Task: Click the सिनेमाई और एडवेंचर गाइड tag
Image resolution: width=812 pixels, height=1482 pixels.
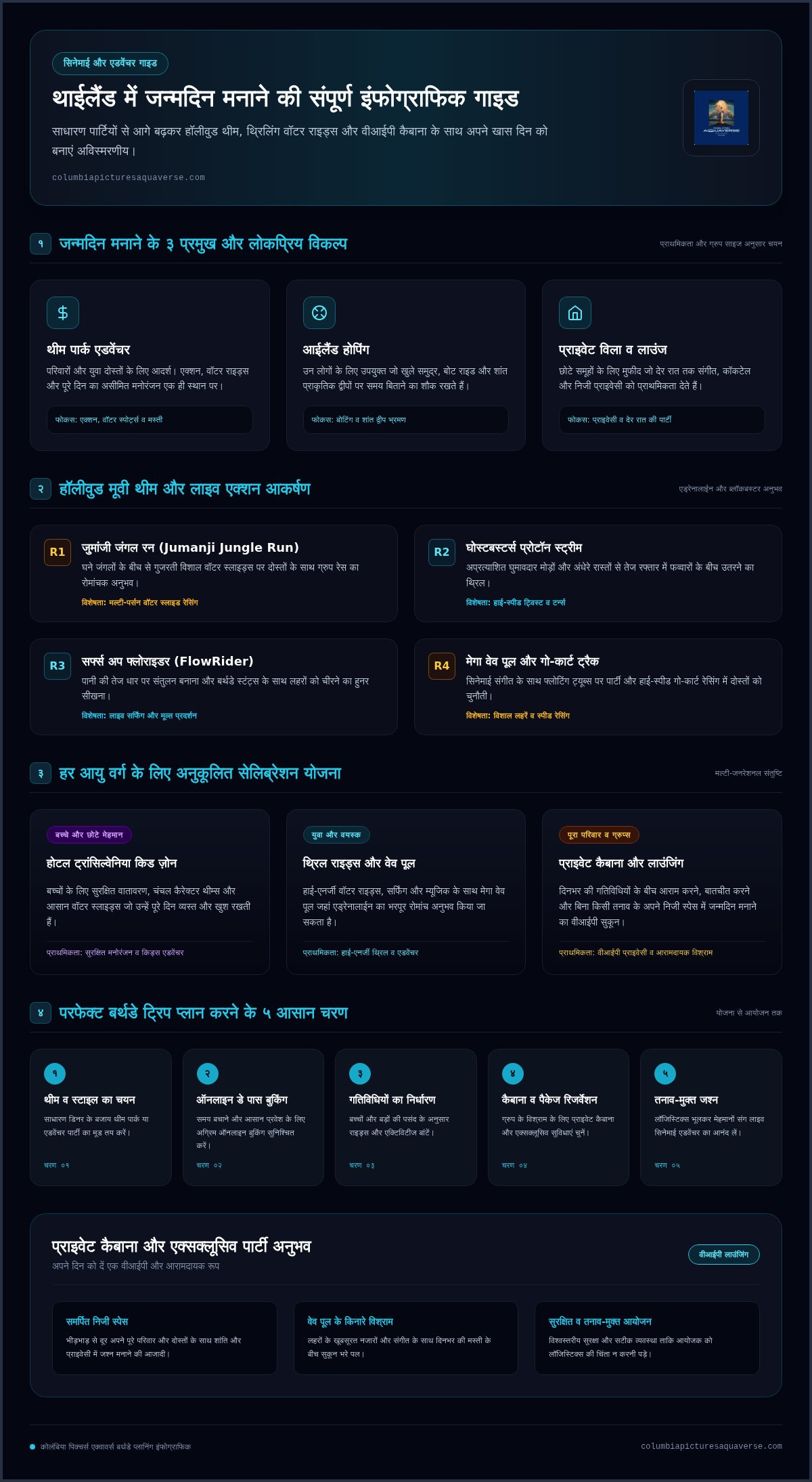Action: tap(110, 63)
